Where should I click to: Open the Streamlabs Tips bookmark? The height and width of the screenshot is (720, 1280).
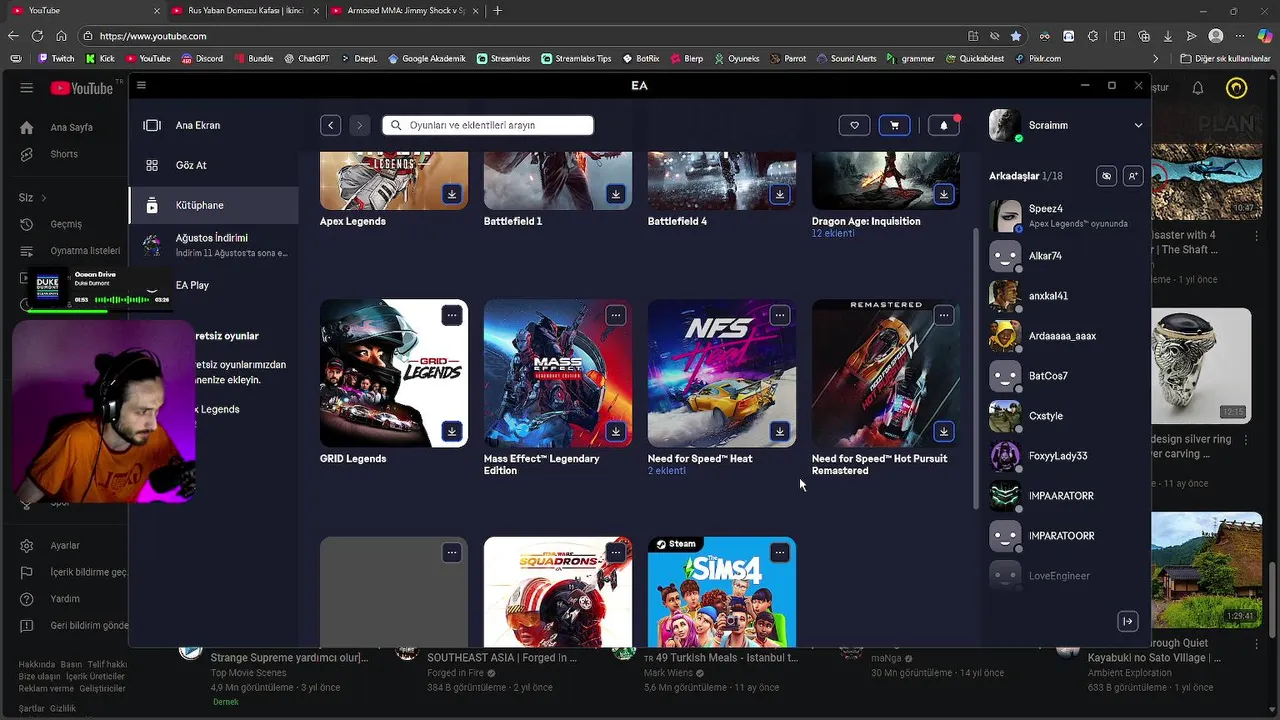pyautogui.click(x=576, y=58)
